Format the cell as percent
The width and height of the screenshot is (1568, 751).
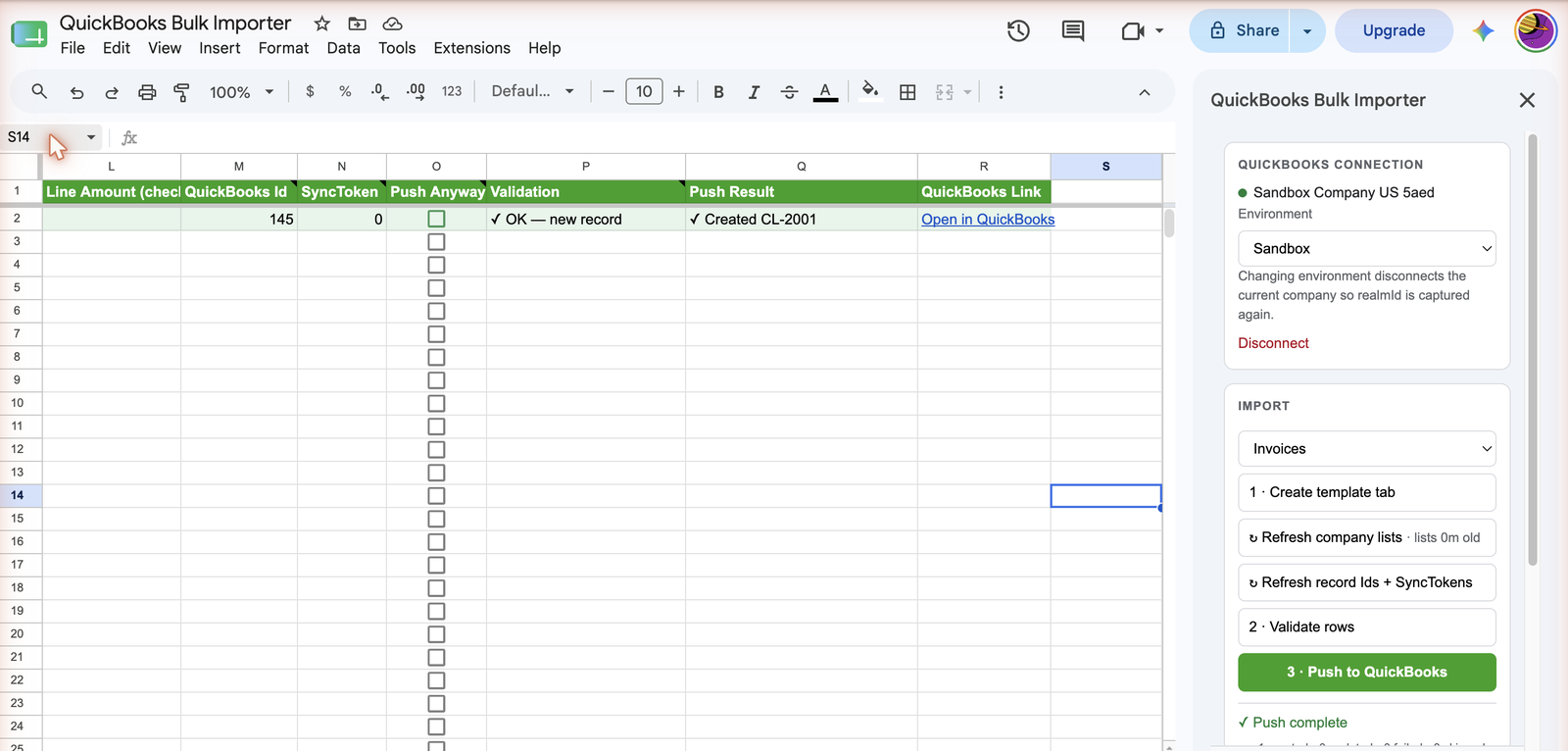tap(345, 91)
